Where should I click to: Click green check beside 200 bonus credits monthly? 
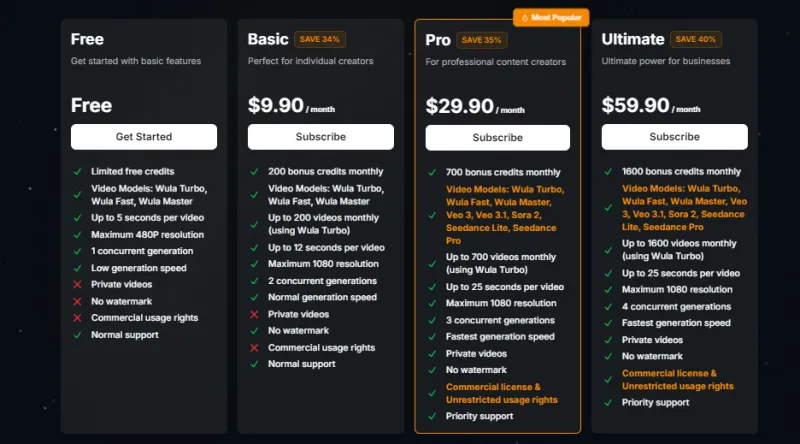click(255, 171)
